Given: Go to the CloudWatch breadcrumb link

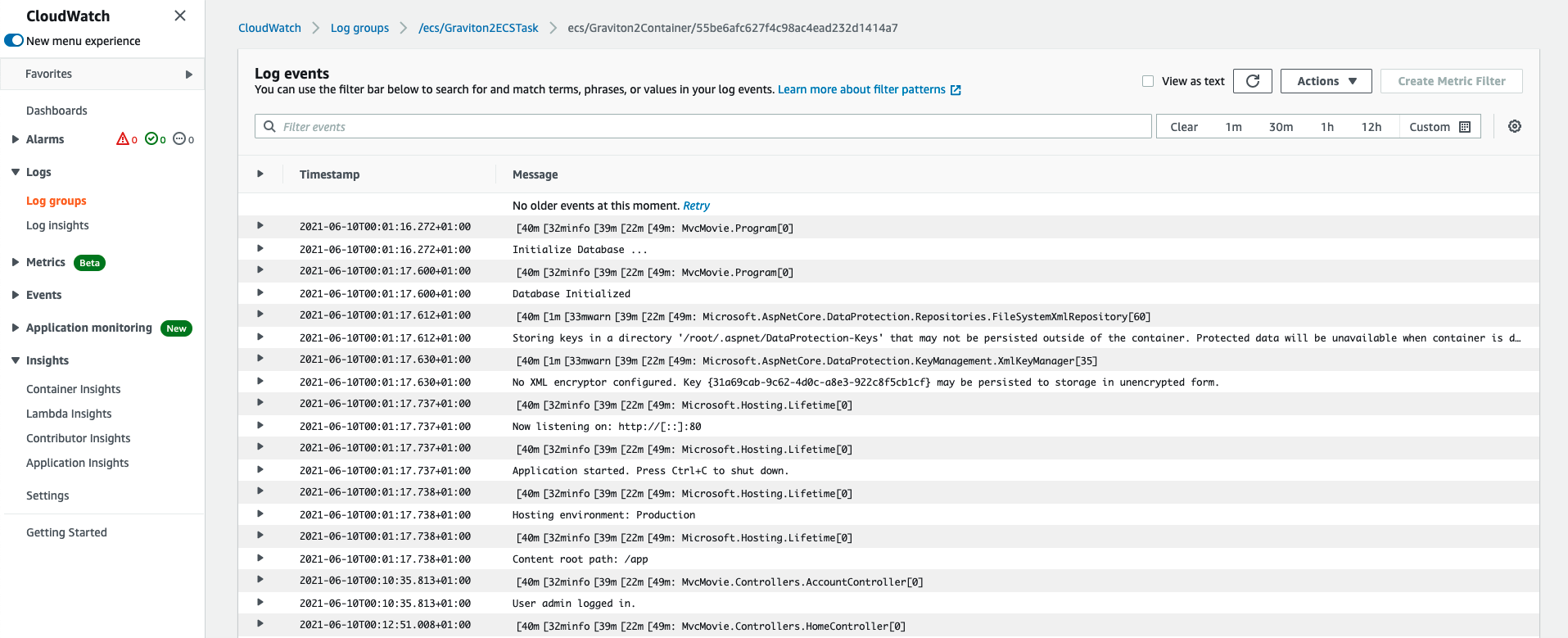Looking at the screenshot, I should point(269,28).
